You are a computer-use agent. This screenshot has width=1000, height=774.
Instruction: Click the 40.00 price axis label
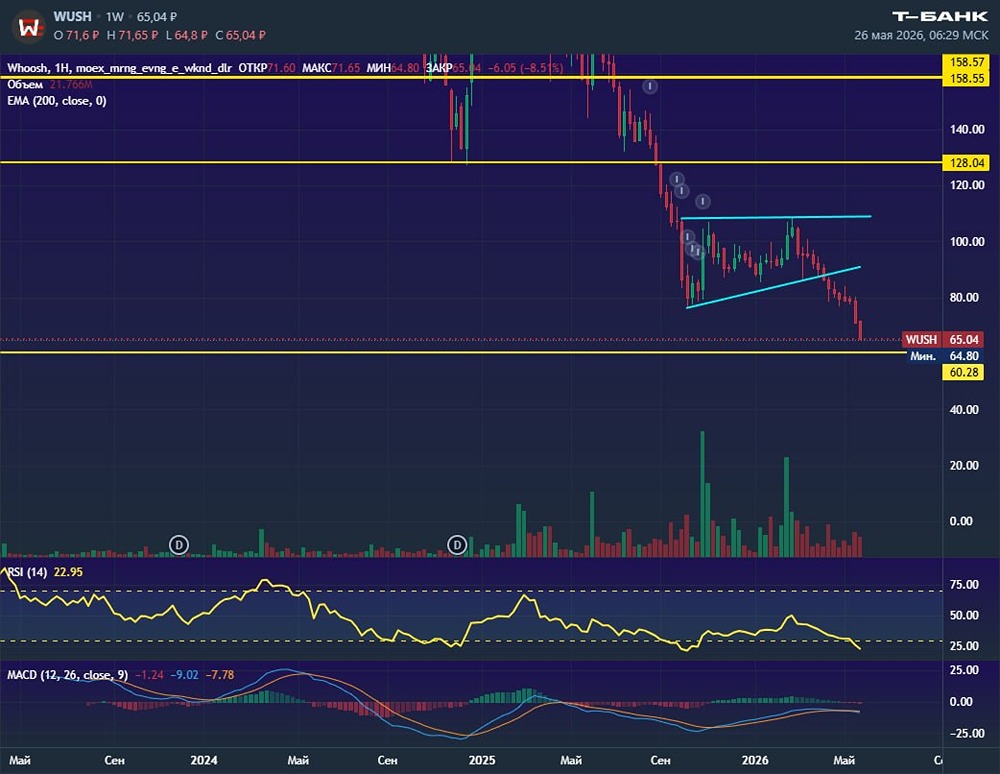point(964,409)
